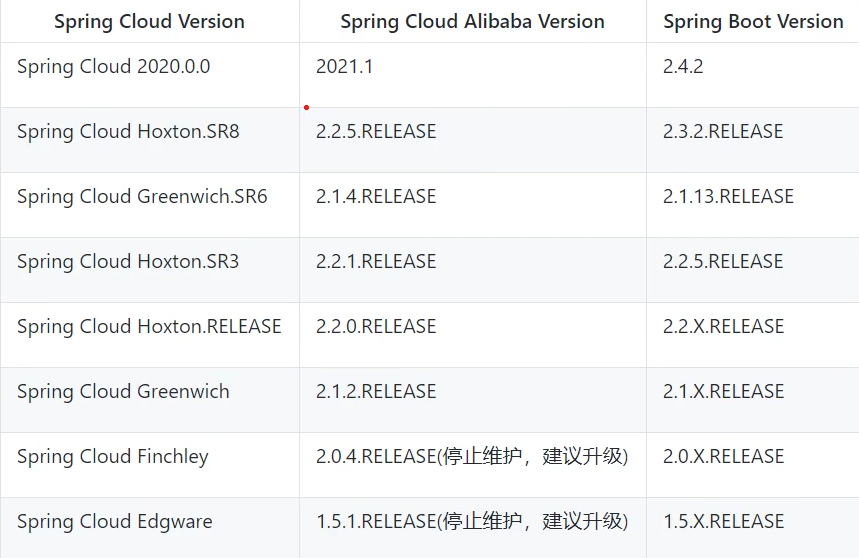The width and height of the screenshot is (859, 558).
Task: Select the 2.0.4.RELEASE(停止维护，建议升级) cell
Action: [x=473, y=465]
